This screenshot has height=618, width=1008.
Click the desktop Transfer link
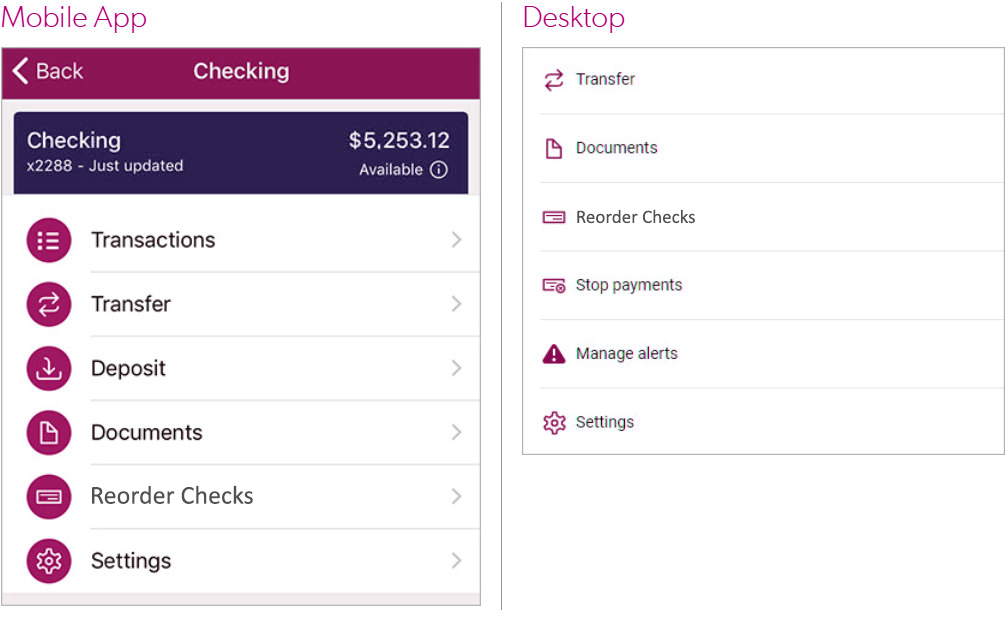pyautogui.click(x=605, y=79)
